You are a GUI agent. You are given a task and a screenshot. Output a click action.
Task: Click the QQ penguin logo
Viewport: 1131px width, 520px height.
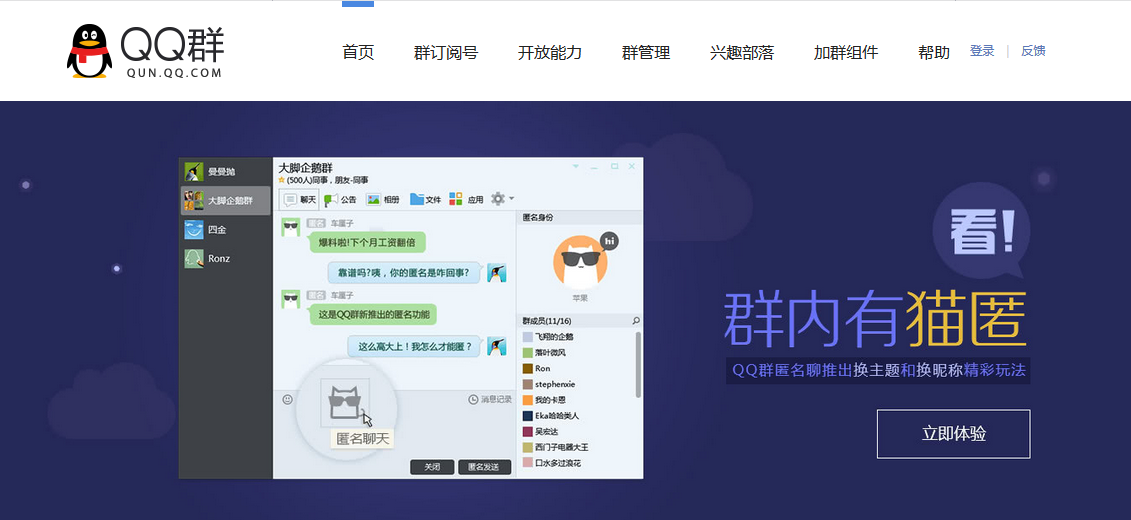point(89,51)
